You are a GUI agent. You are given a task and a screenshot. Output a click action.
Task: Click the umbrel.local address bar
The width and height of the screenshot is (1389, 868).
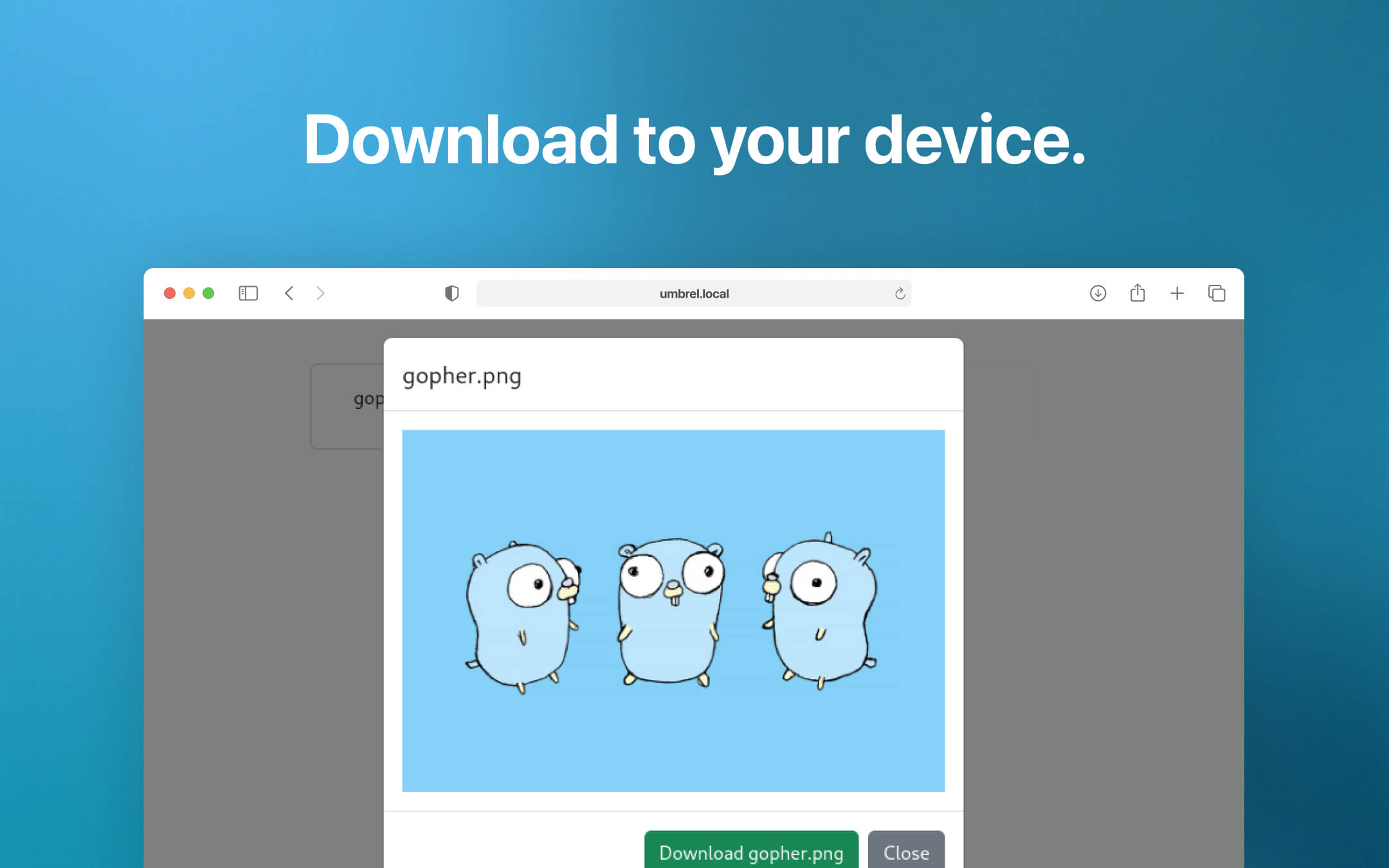point(693,294)
